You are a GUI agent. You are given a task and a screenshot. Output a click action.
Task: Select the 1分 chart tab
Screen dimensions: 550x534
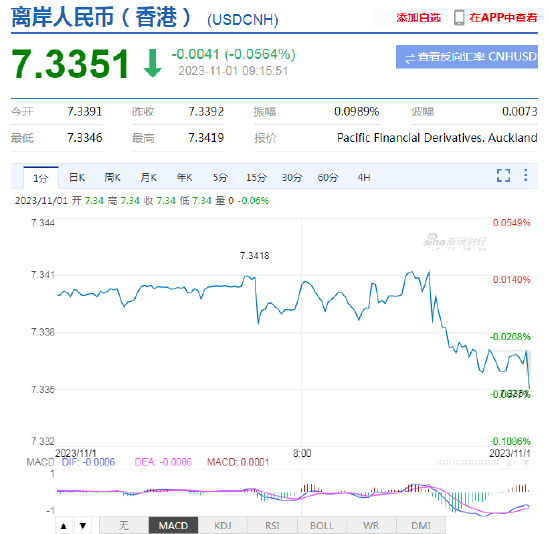click(41, 178)
